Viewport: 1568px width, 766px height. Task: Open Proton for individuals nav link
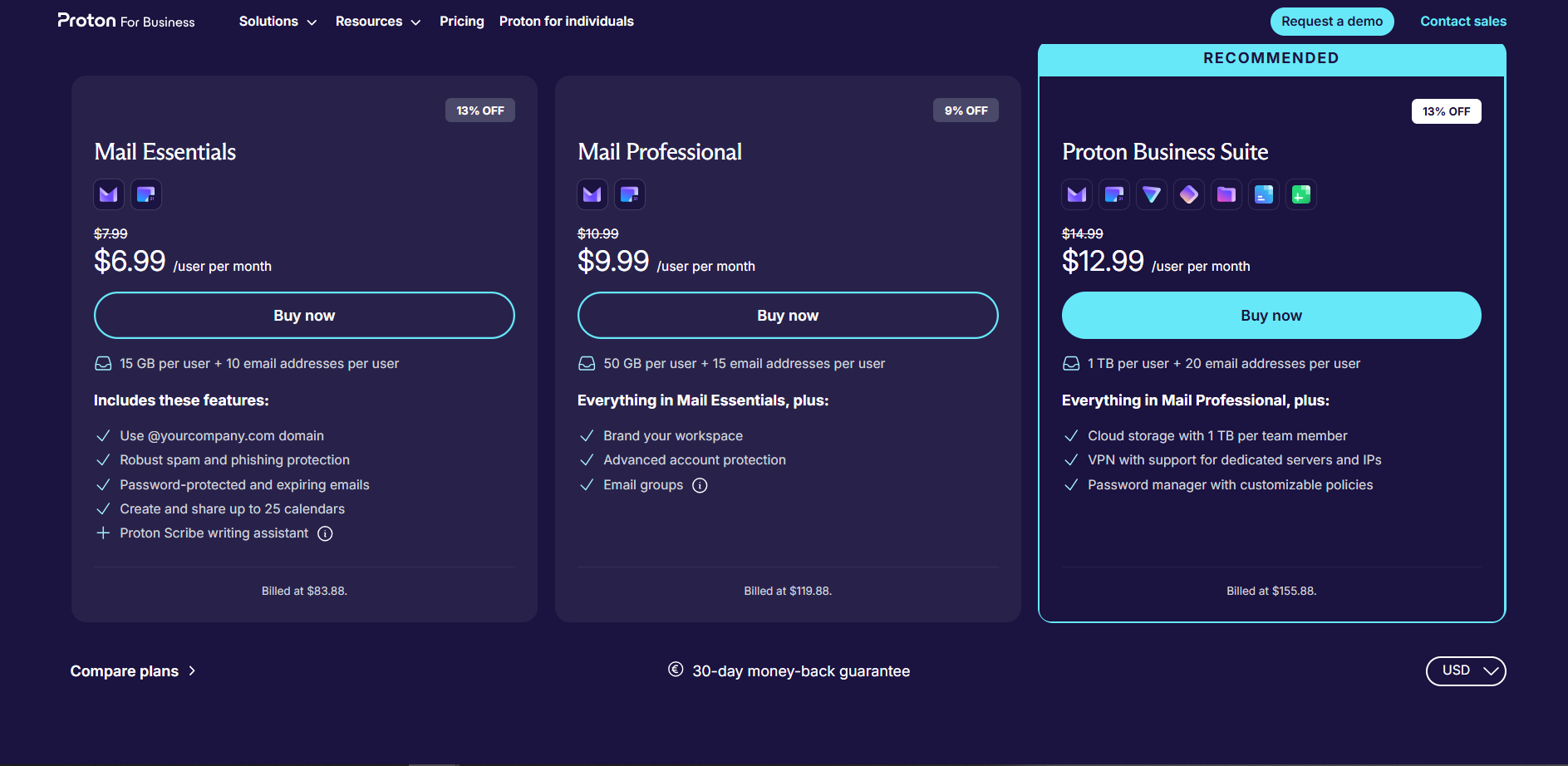pyautogui.click(x=567, y=22)
